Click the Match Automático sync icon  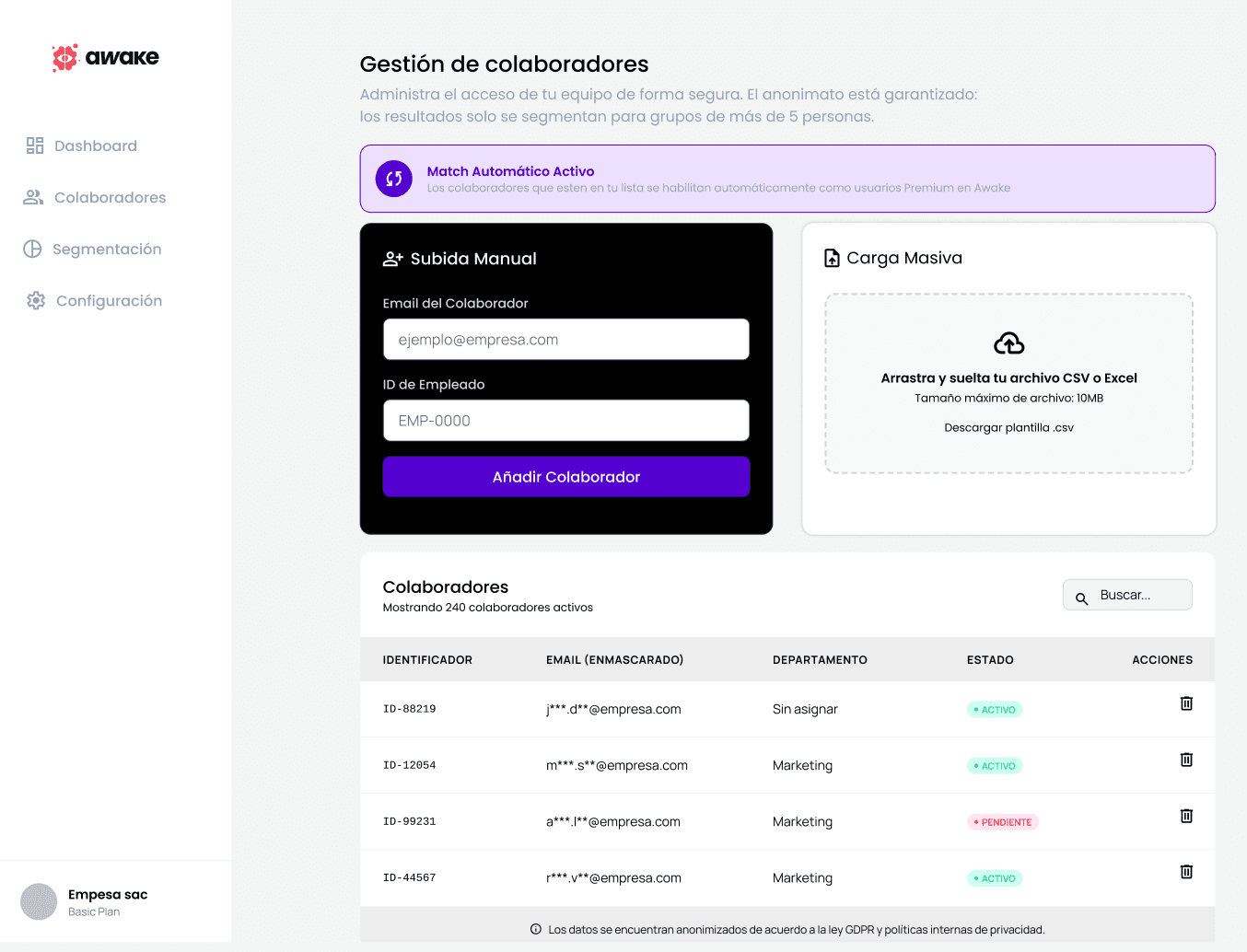coord(394,179)
